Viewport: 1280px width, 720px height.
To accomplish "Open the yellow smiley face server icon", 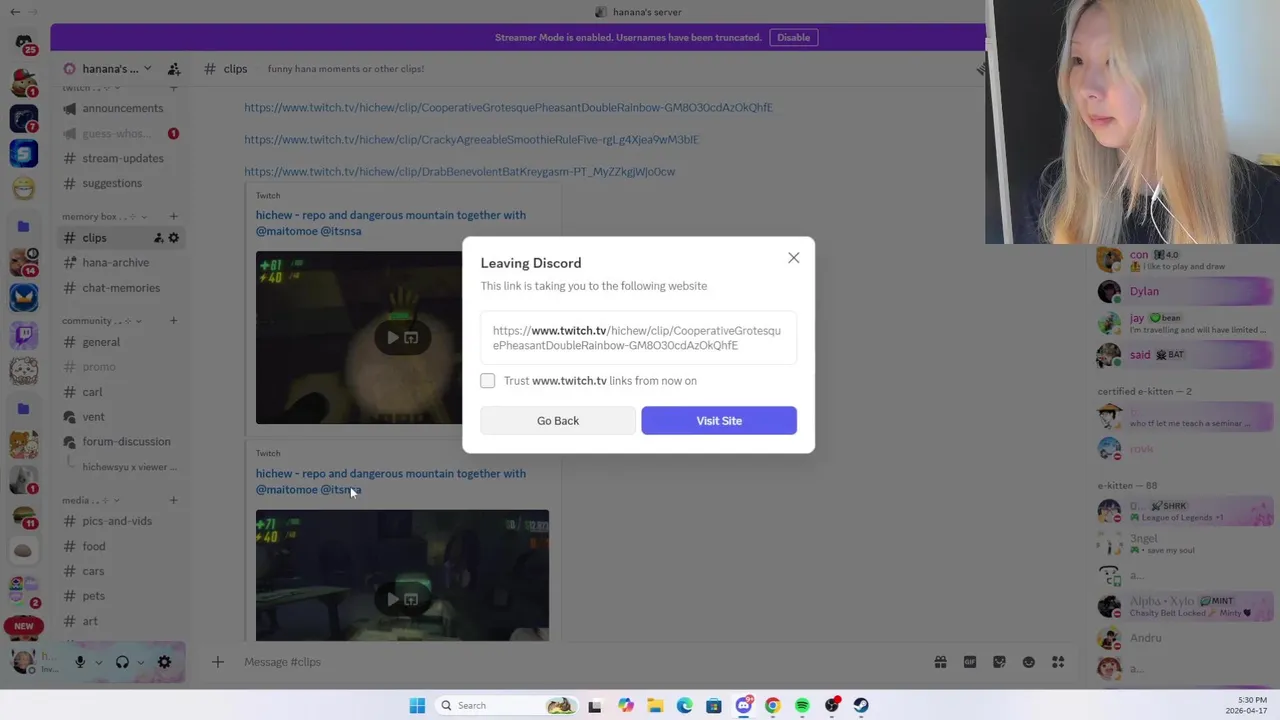I will (x=24, y=188).
